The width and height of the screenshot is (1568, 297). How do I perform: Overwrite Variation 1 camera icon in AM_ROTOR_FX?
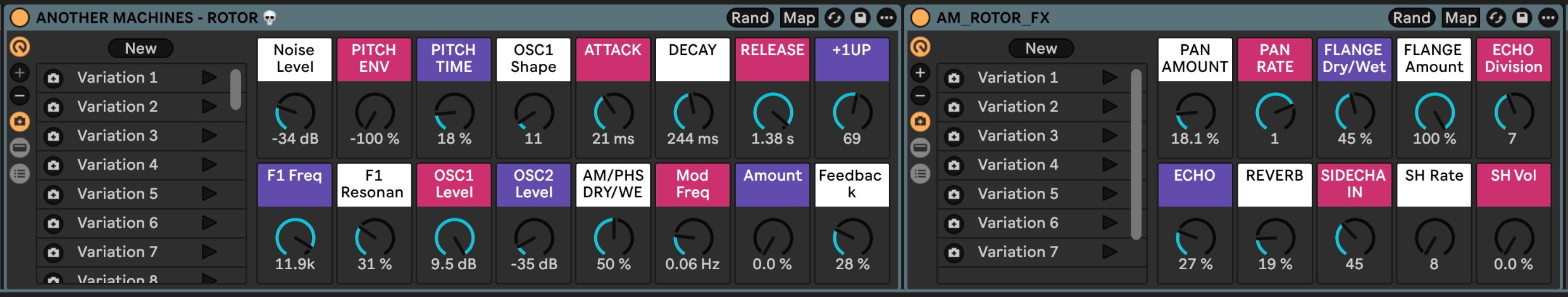click(x=954, y=78)
